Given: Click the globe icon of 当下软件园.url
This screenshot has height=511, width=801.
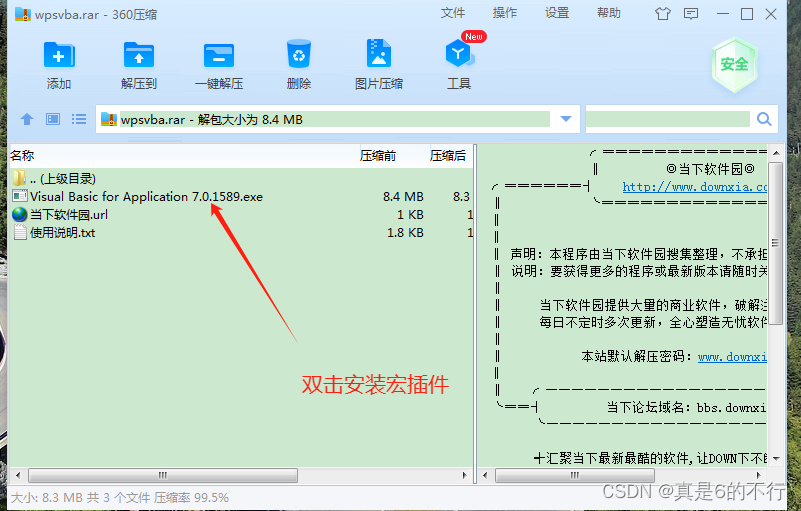Looking at the screenshot, I should coord(19,214).
